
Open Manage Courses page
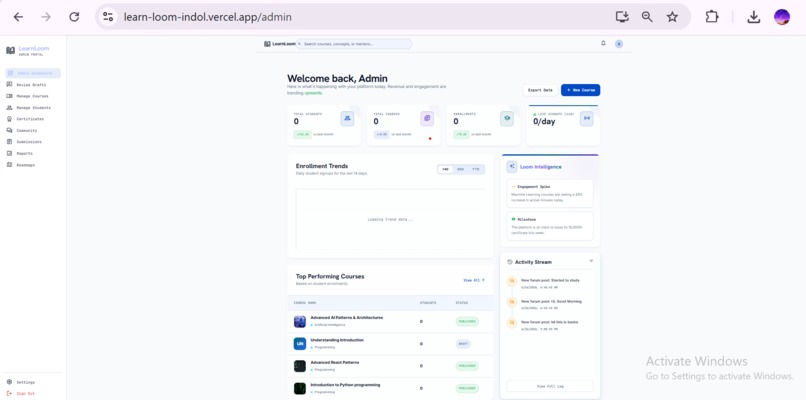point(33,96)
